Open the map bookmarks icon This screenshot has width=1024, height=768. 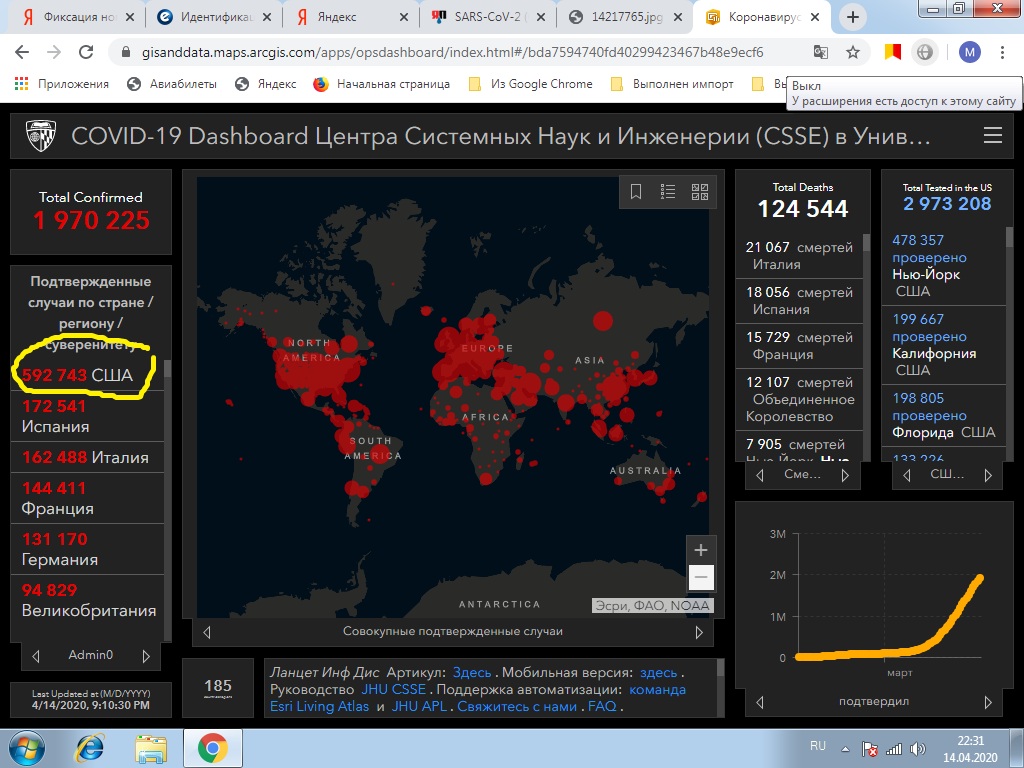click(x=635, y=191)
